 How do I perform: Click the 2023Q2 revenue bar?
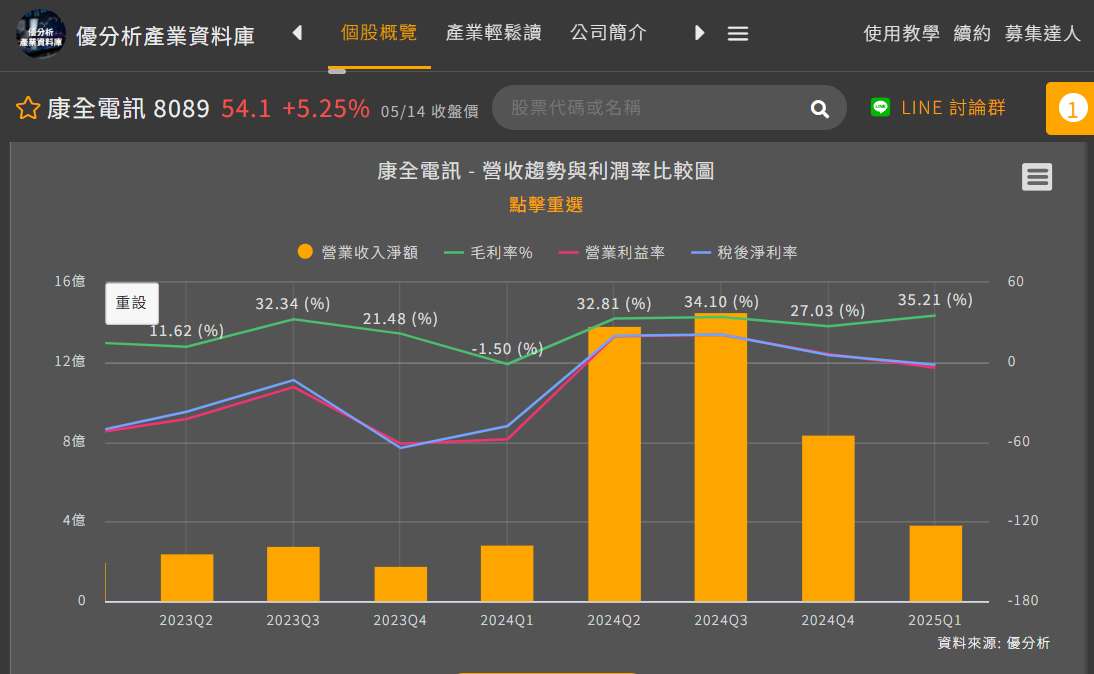[x=187, y=578]
